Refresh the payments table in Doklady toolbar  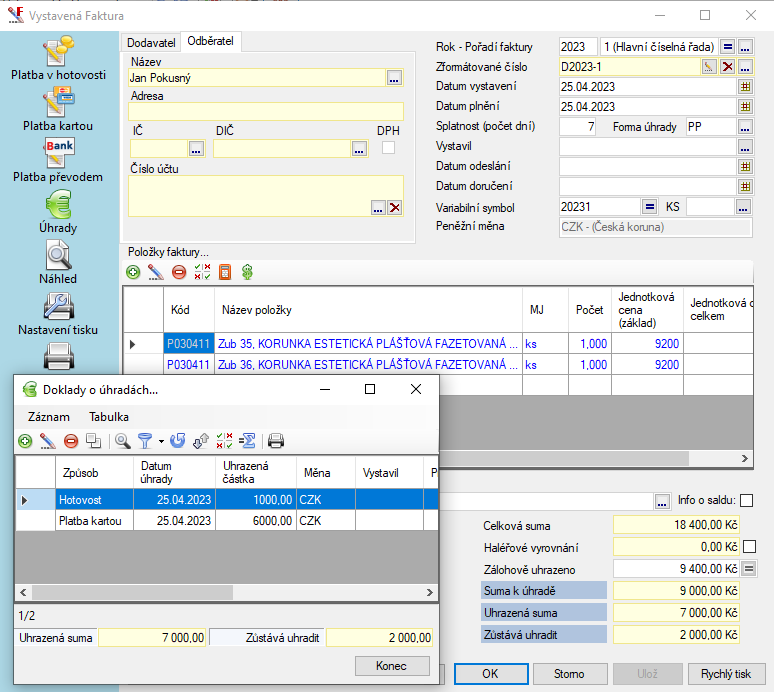[178, 441]
